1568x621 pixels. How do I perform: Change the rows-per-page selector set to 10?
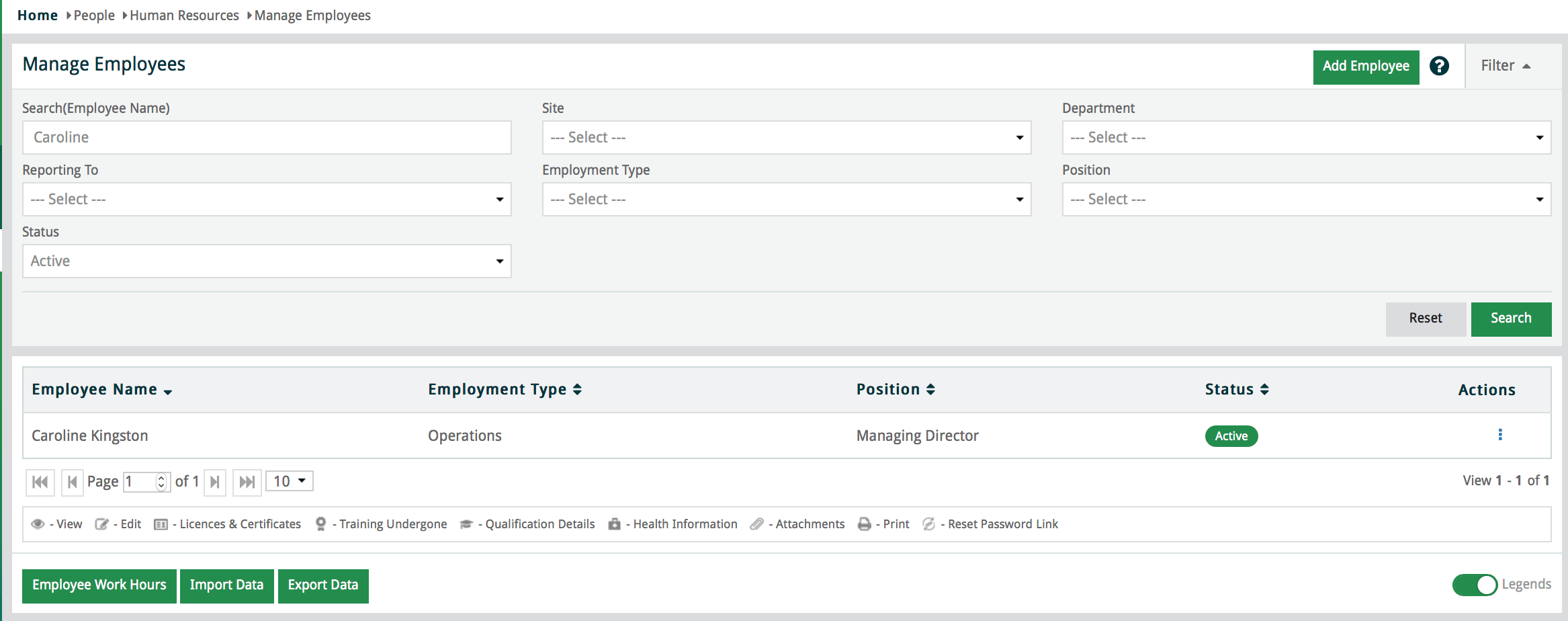click(x=289, y=481)
